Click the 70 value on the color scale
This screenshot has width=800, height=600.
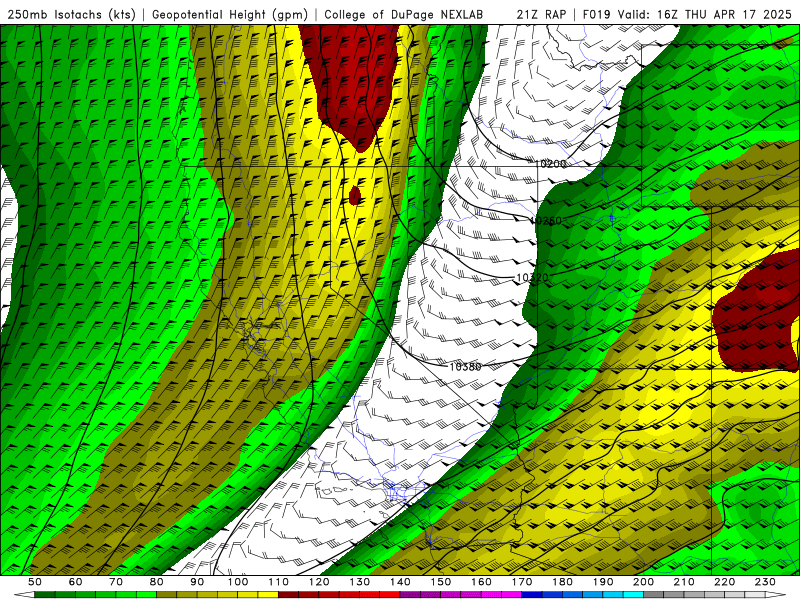coord(116,582)
